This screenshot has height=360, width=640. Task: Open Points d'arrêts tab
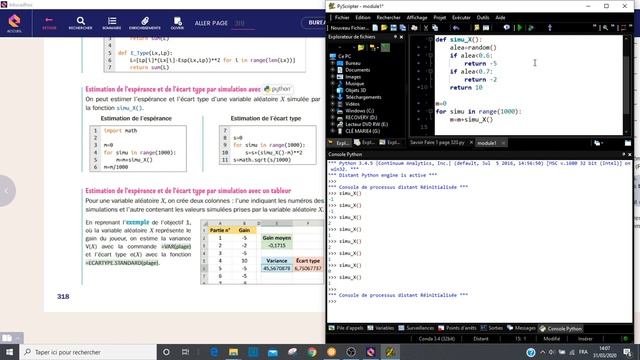click(x=457, y=328)
